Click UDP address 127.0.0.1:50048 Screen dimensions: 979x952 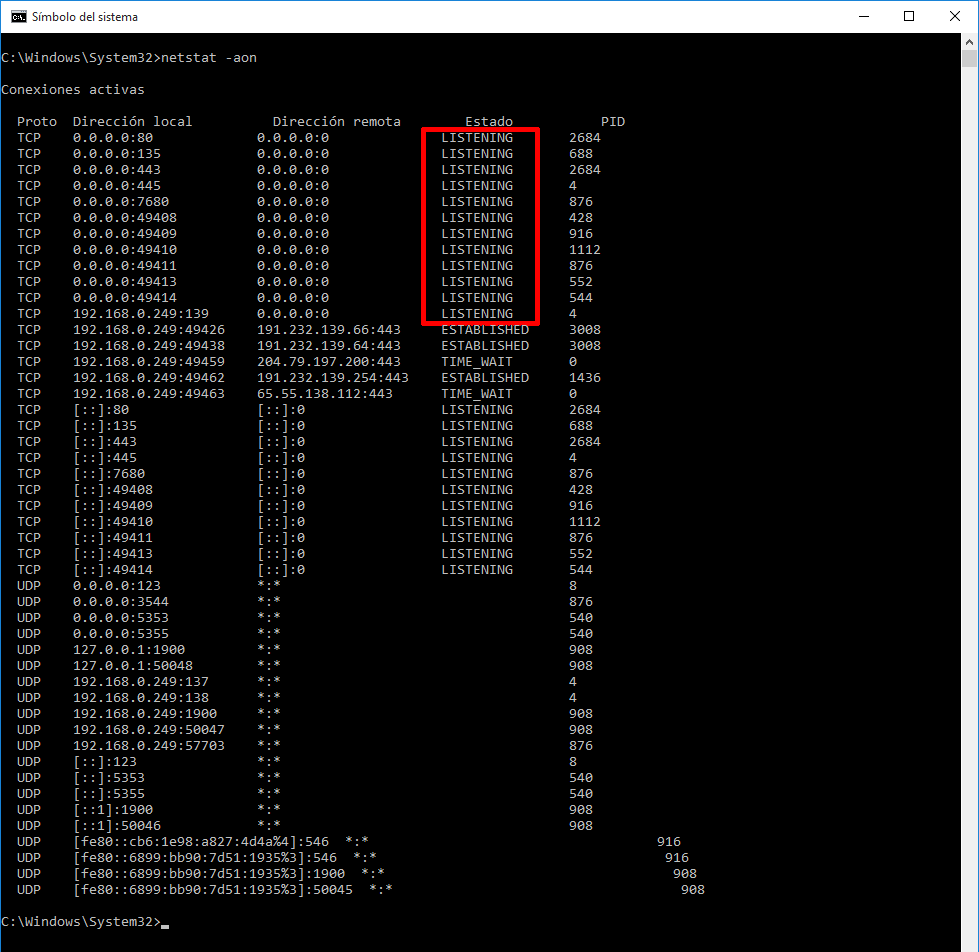[x=132, y=666]
